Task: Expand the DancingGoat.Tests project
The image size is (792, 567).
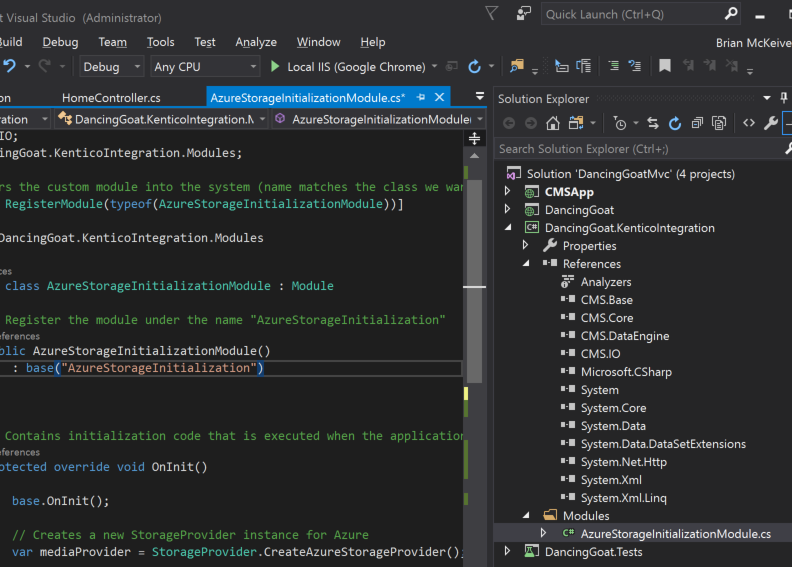Action: 508,551
